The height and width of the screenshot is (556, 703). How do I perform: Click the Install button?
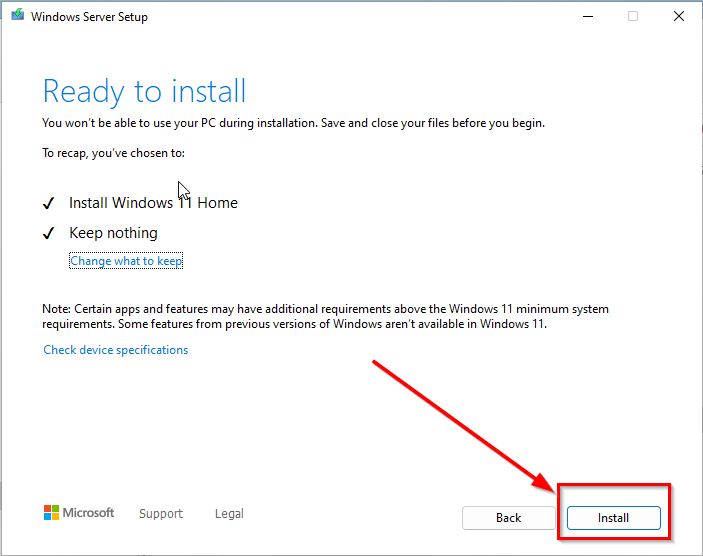613,518
